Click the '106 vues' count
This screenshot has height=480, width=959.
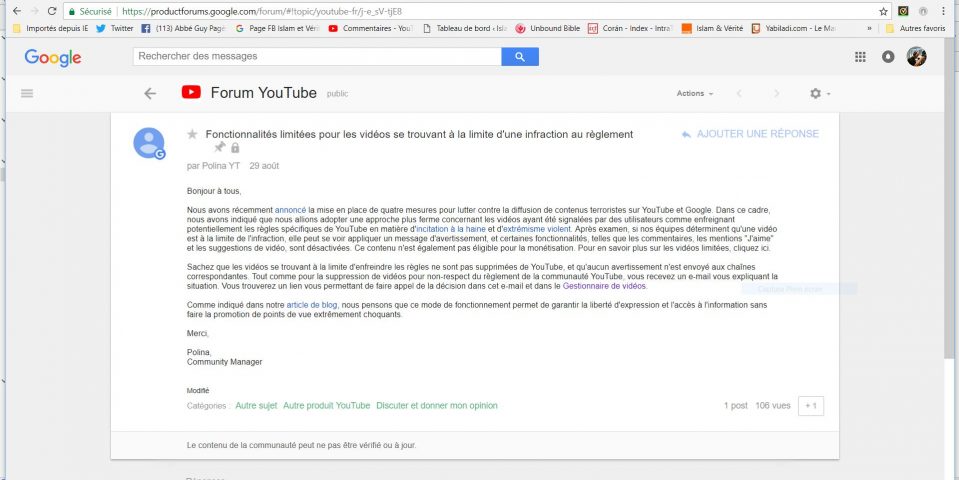click(x=772, y=405)
